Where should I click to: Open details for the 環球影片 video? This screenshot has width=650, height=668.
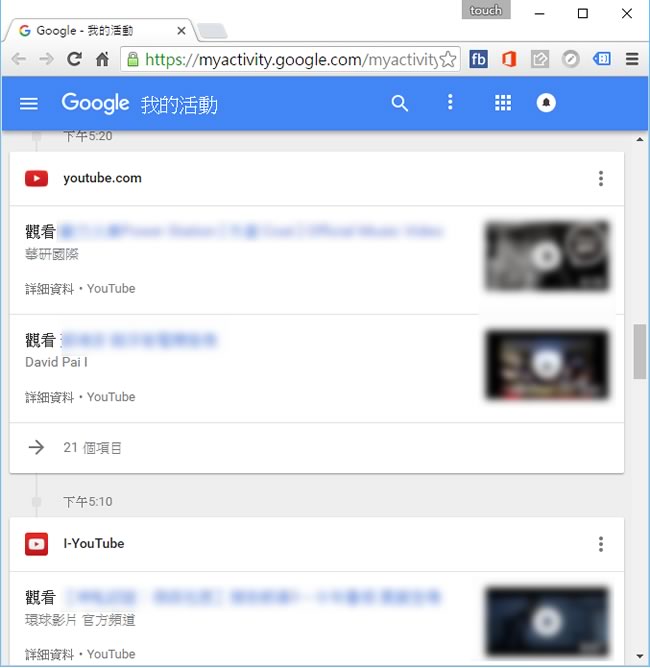(49, 654)
